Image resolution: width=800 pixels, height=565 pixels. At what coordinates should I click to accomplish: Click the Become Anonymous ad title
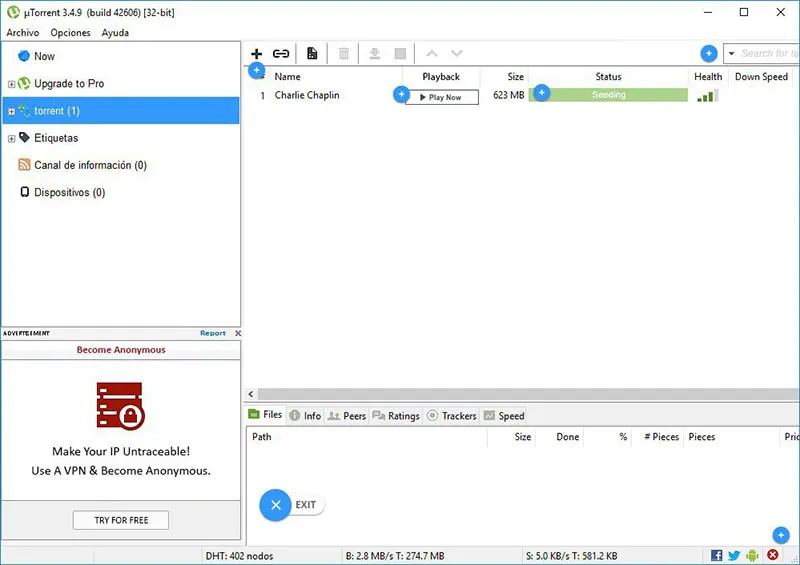(x=121, y=350)
